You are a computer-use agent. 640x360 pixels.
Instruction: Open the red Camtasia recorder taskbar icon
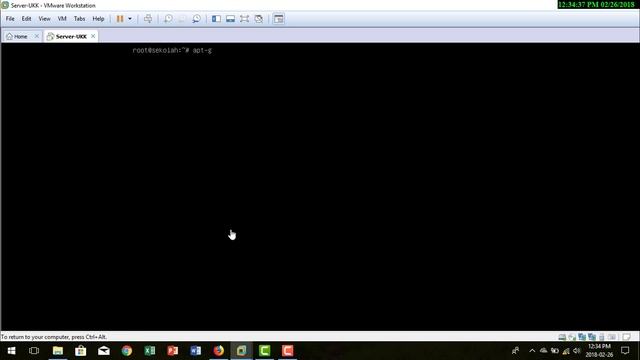click(288, 351)
